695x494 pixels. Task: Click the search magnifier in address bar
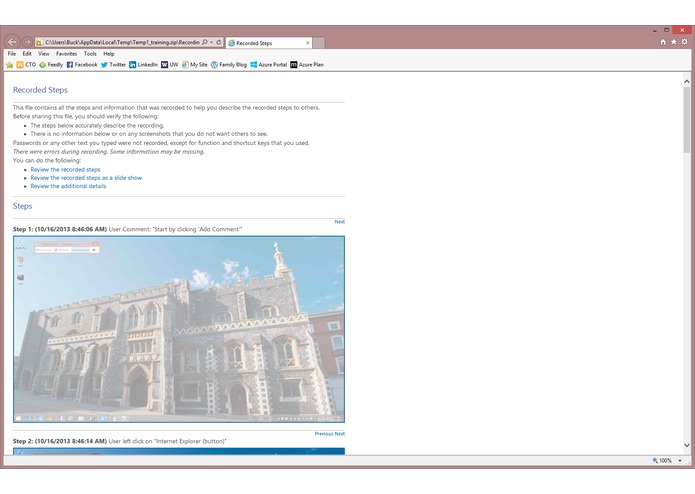pos(205,43)
